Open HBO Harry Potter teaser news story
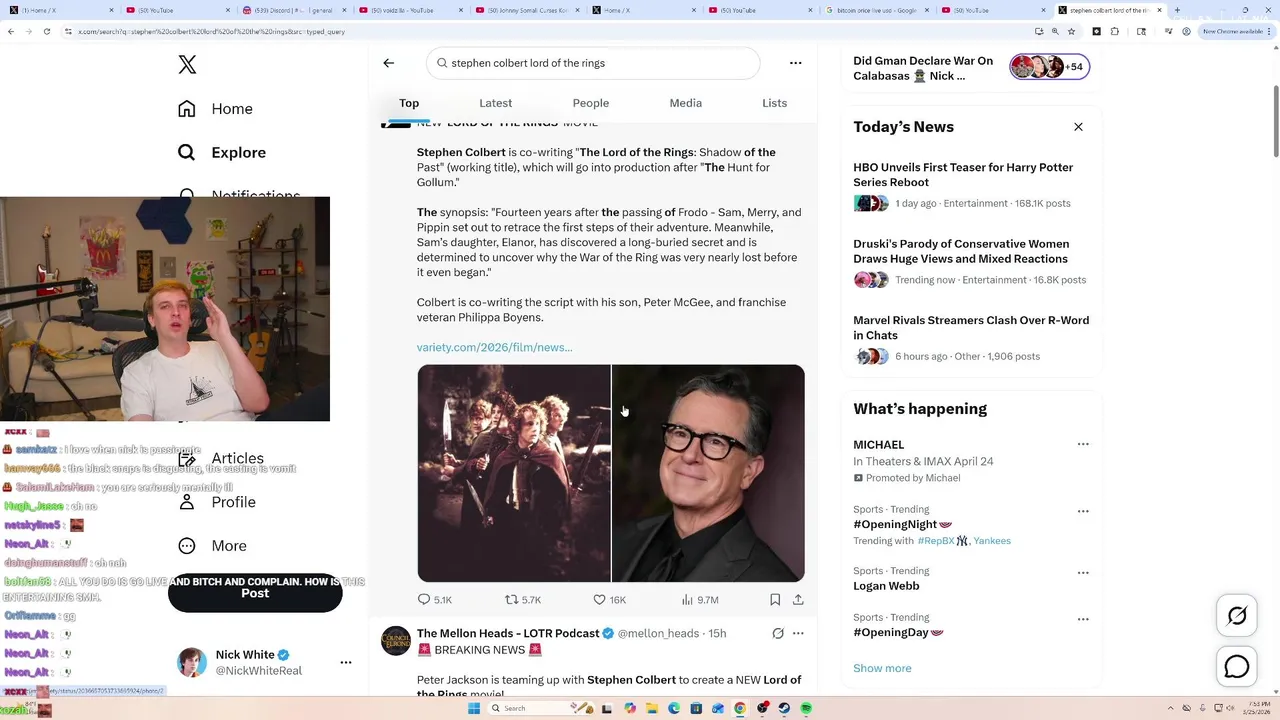The width and height of the screenshot is (1280, 720). [971, 185]
